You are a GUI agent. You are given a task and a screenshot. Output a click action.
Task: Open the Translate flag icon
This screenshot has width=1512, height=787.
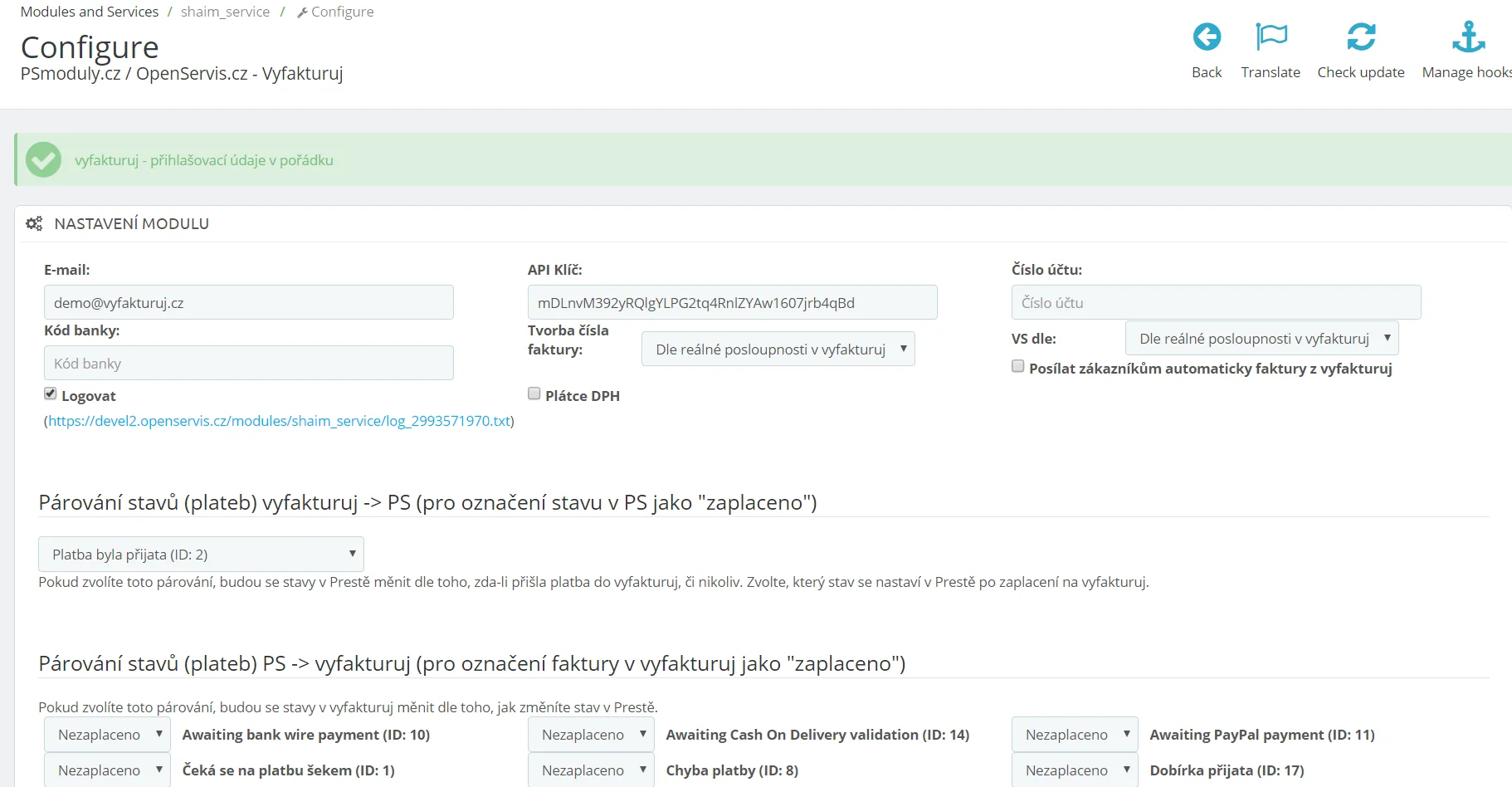coord(1271,37)
